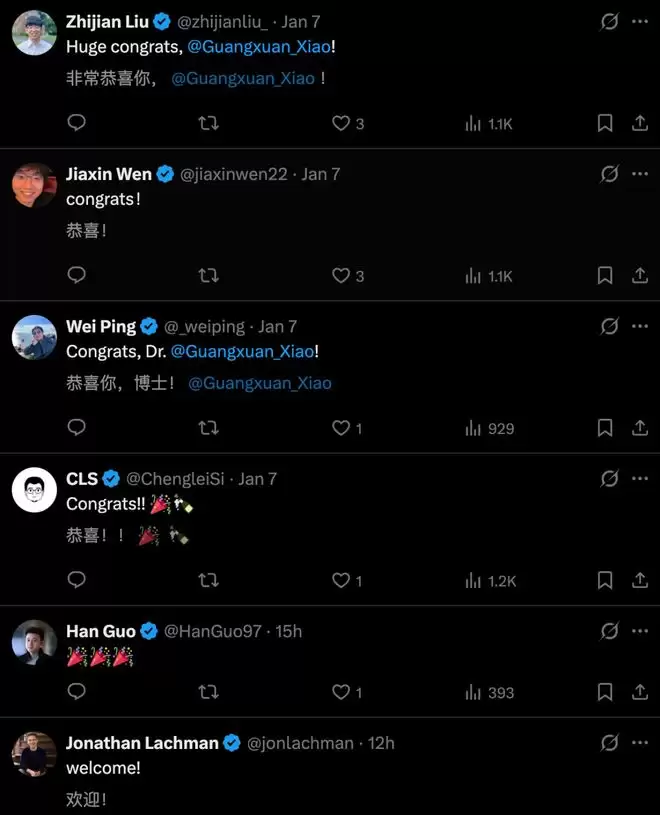
Task: Expand more options for Jonathan Lachman's tweet
Action: [x=640, y=743]
